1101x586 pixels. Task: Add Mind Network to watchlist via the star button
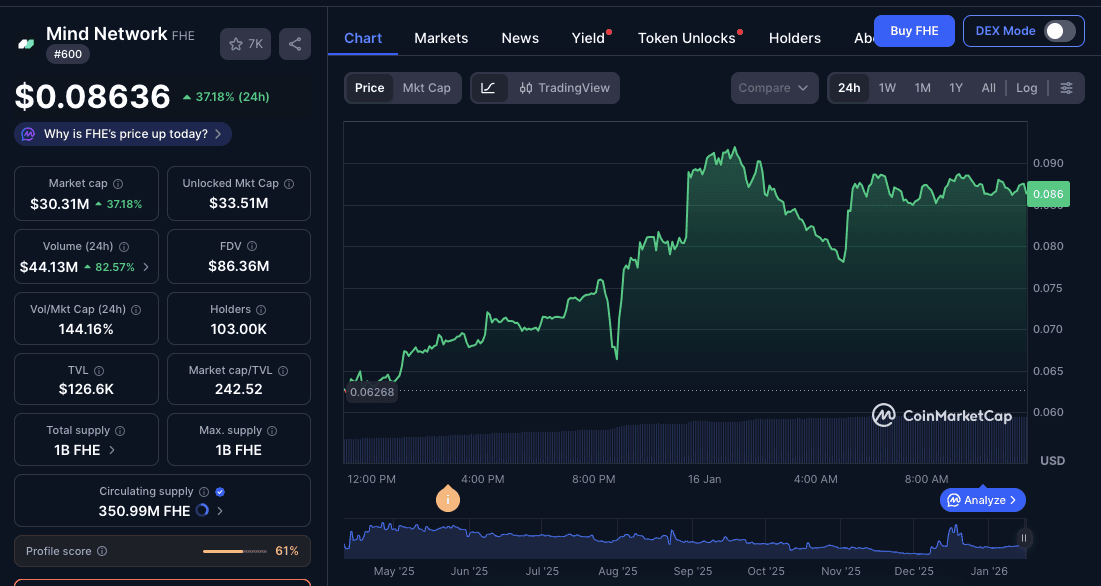[245, 44]
